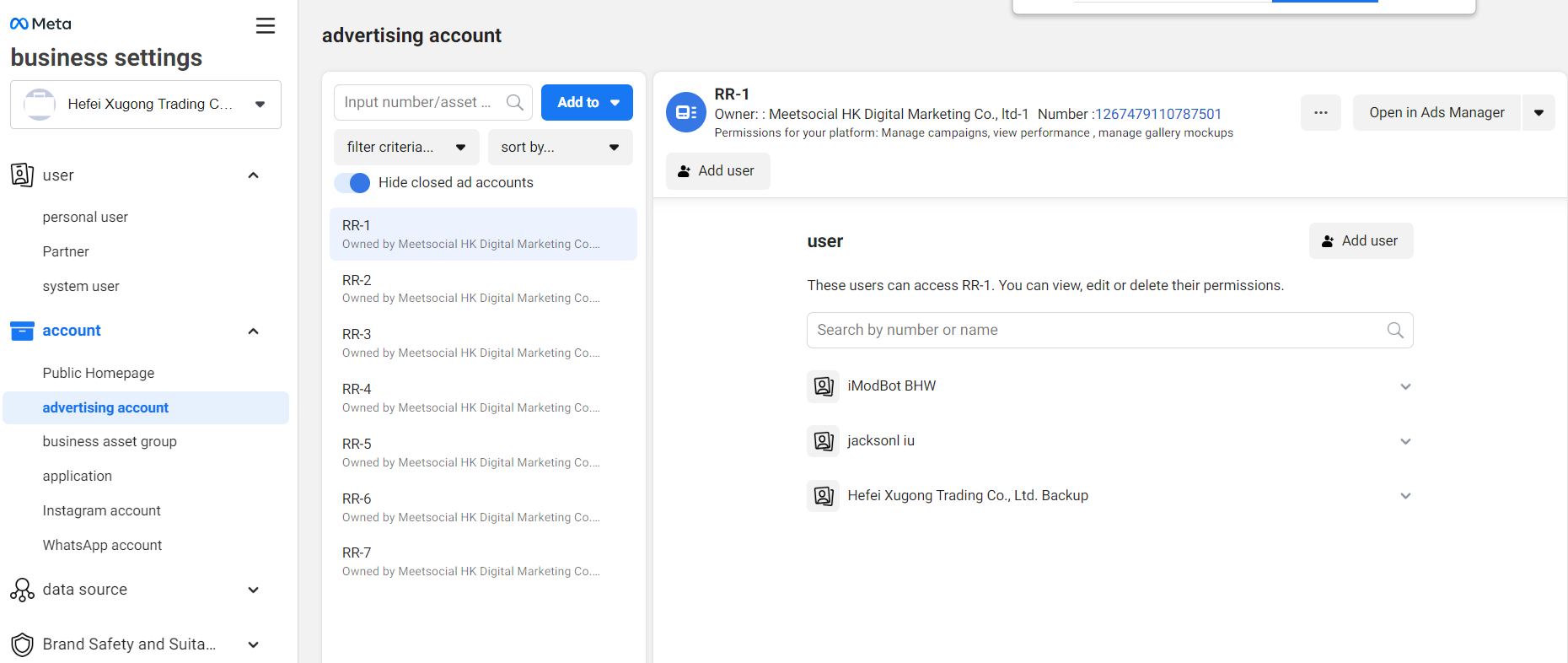Select RR-1 ad account in list
Viewport: 1568px width, 663px height.
(x=483, y=234)
